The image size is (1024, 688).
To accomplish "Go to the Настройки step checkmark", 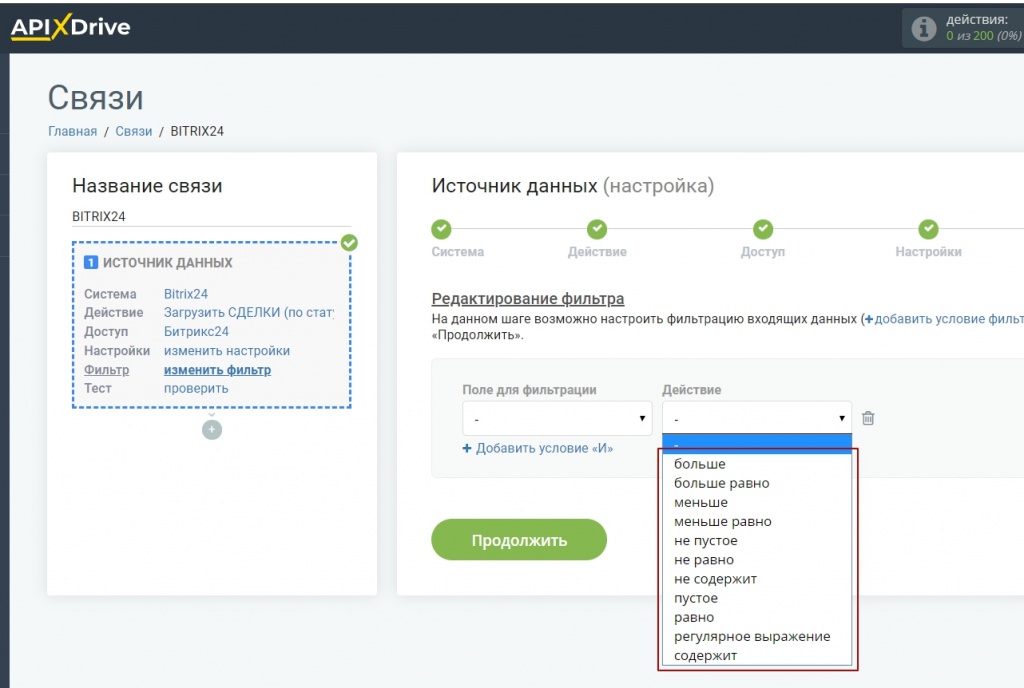I will pyautogui.click(x=929, y=229).
